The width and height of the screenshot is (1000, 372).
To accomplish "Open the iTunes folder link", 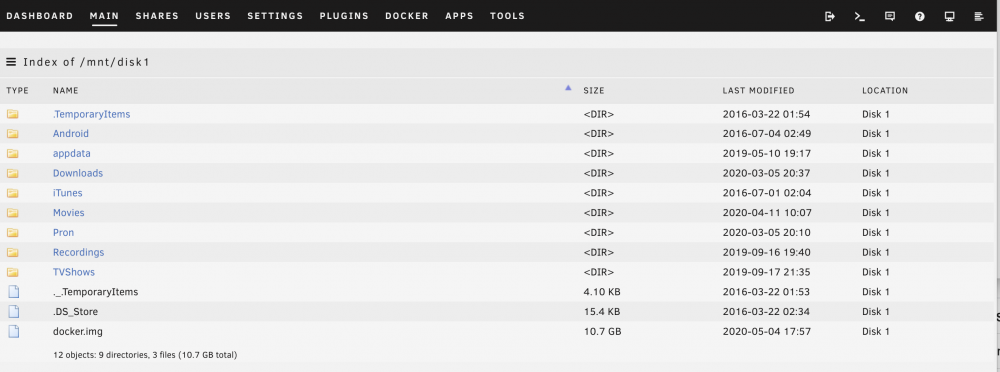I will point(68,193).
